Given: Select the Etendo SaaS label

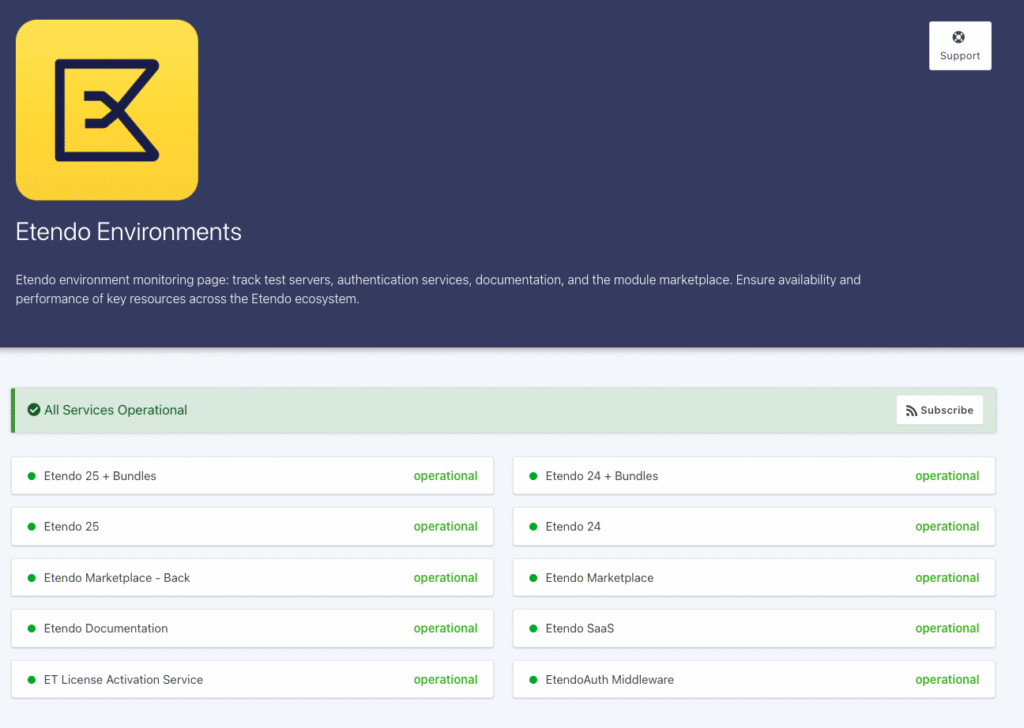Looking at the screenshot, I should [579, 628].
